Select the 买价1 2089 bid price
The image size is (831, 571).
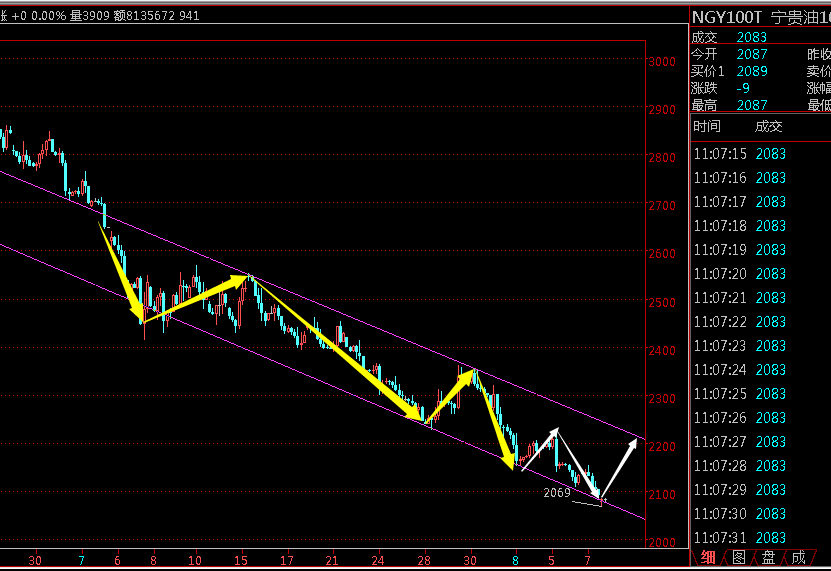730,71
